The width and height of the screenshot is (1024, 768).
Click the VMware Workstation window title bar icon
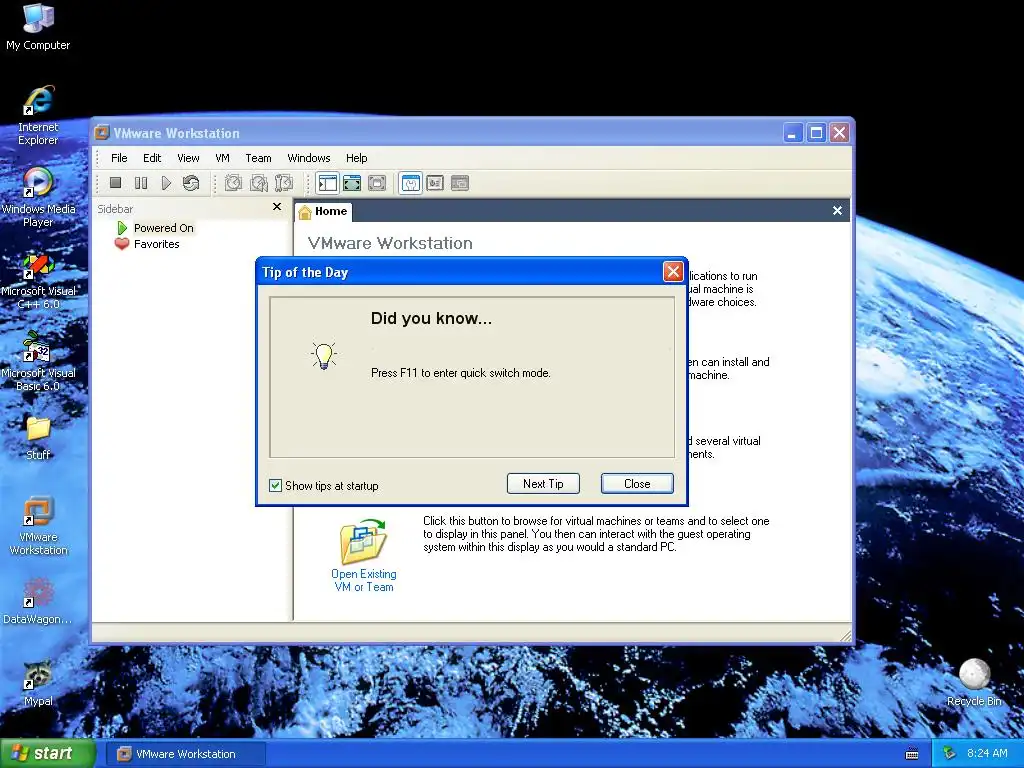point(101,133)
